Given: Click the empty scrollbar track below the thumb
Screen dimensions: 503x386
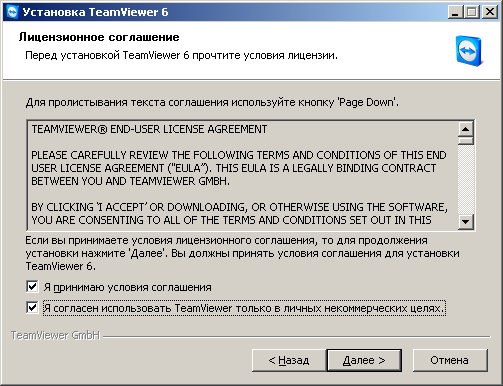Looking at the screenshot, I should pos(466,179).
